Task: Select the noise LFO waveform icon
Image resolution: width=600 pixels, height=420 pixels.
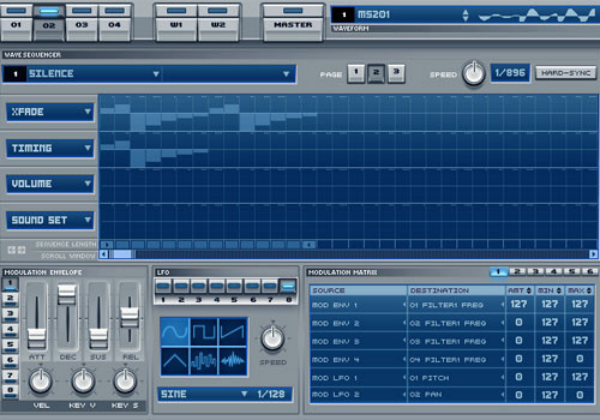Action: point(232,361)
